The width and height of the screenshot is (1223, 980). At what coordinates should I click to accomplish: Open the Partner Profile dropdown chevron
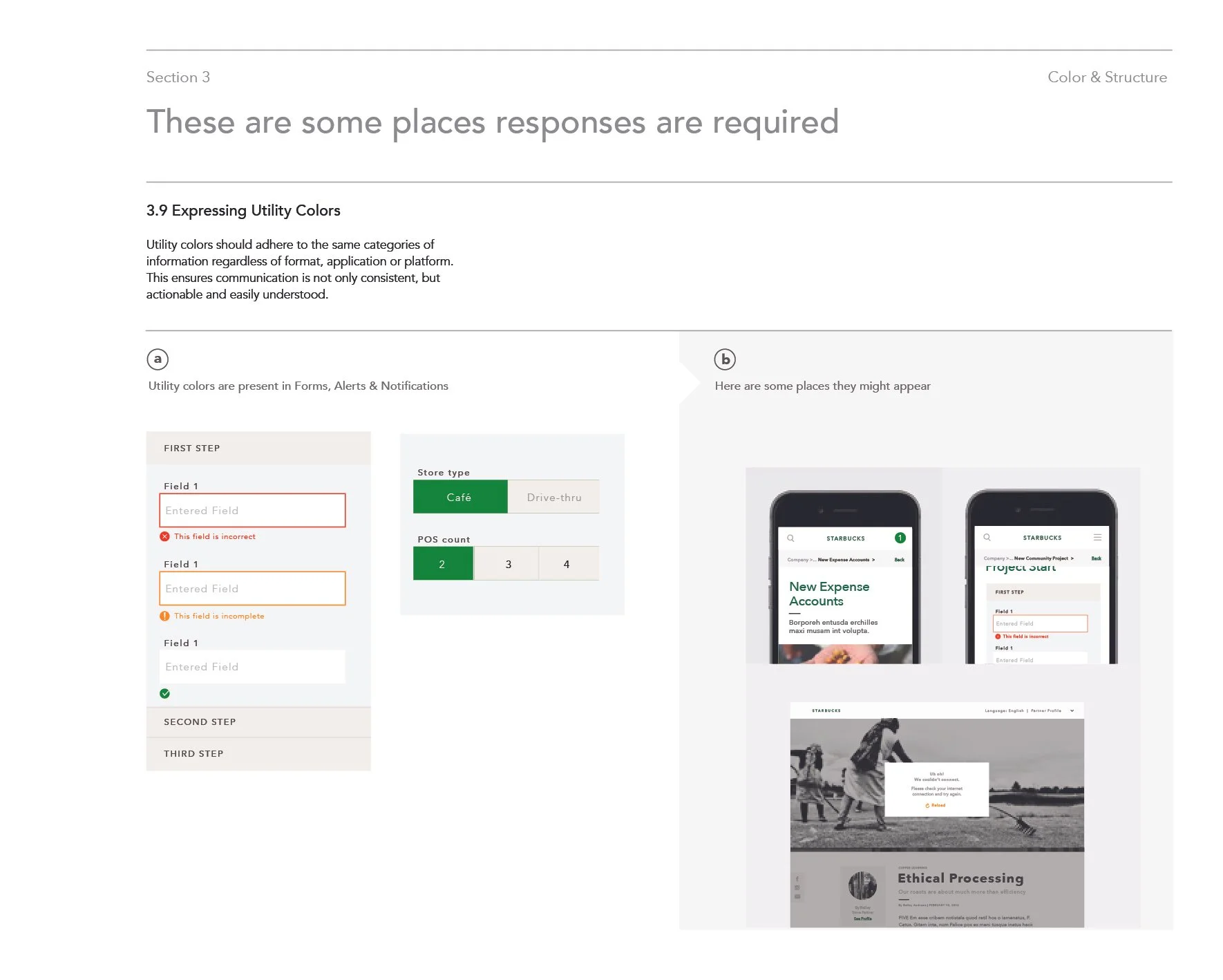coord(1072,710)
